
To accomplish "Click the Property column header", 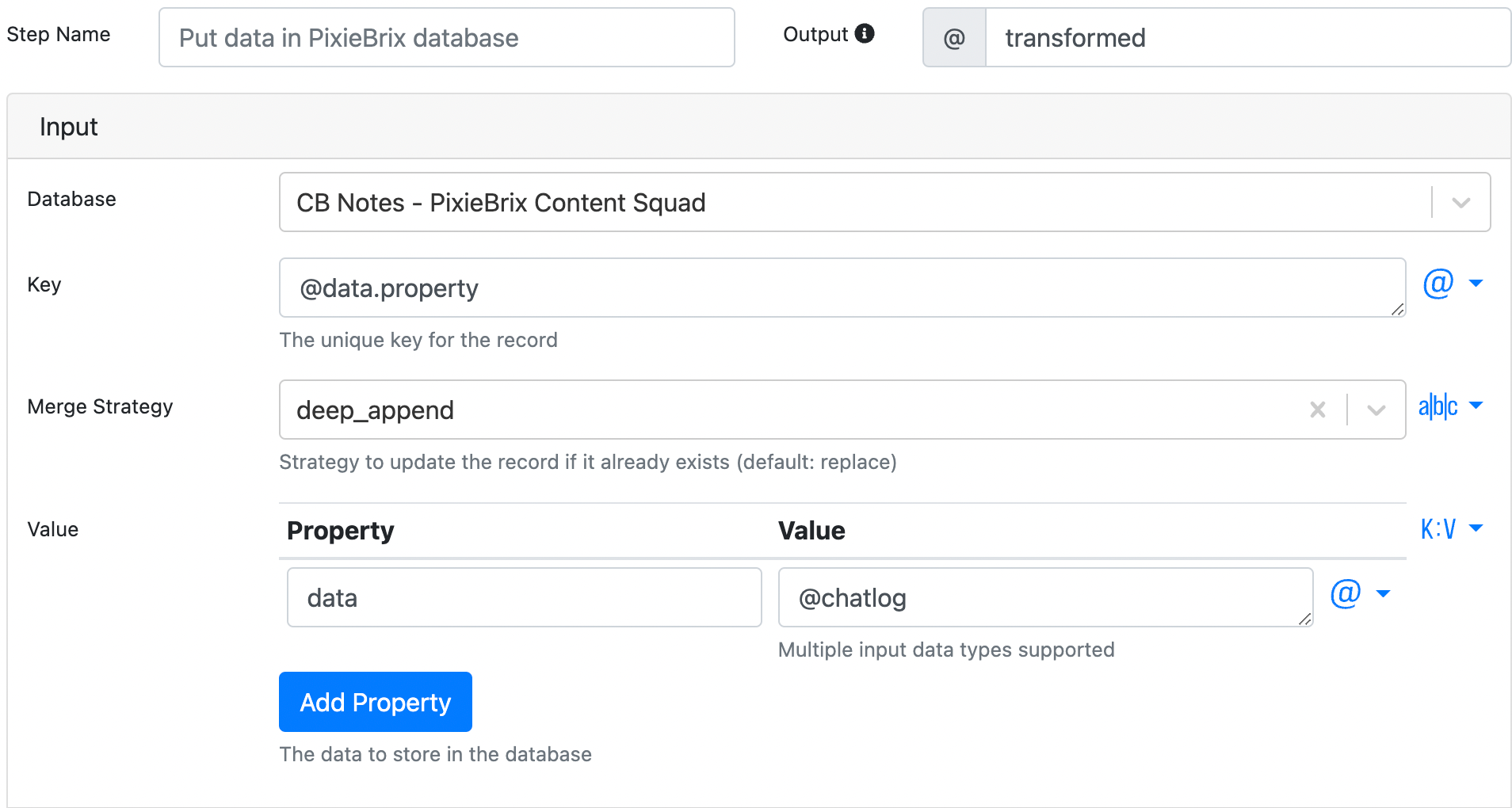I will pos(340,530).
